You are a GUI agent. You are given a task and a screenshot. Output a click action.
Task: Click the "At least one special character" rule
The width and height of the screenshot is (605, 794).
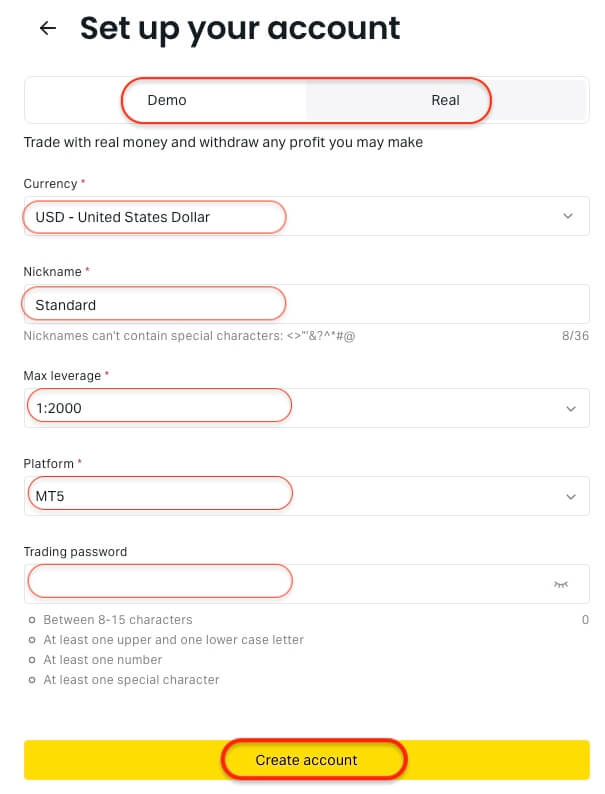click(x=131, y=680)
